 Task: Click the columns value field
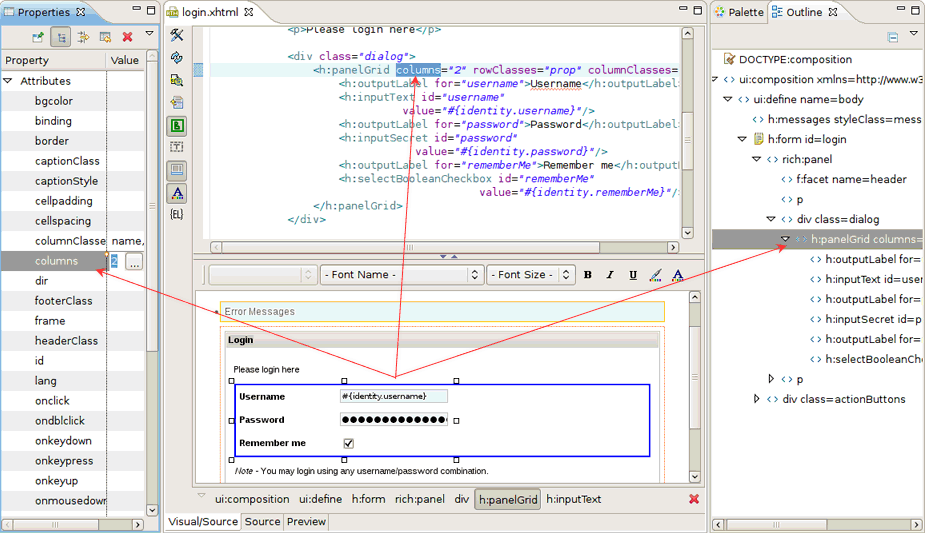coord(116,261)
